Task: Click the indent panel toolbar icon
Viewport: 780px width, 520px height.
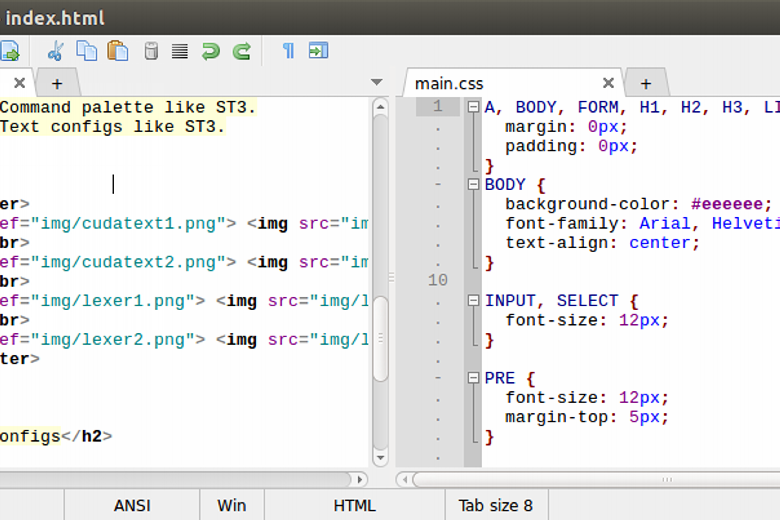Action: [318, 51]
